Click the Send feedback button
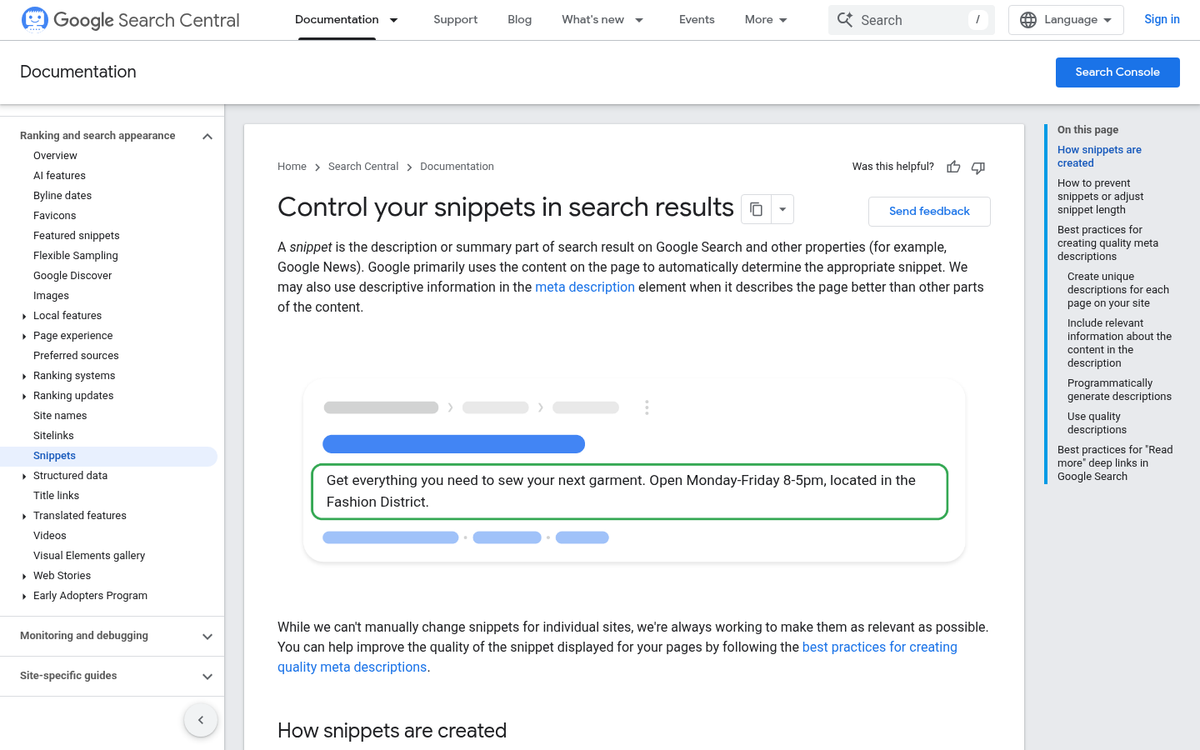Viewport: 1200px width, 750px height. pyautogui.click(x=929, y=211)
